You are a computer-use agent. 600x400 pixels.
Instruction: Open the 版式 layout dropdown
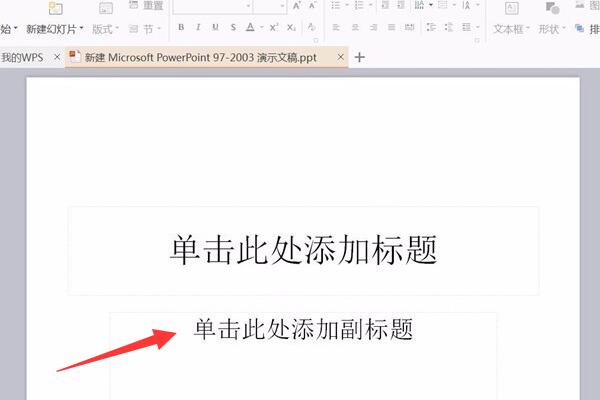(x=117, y=28)
